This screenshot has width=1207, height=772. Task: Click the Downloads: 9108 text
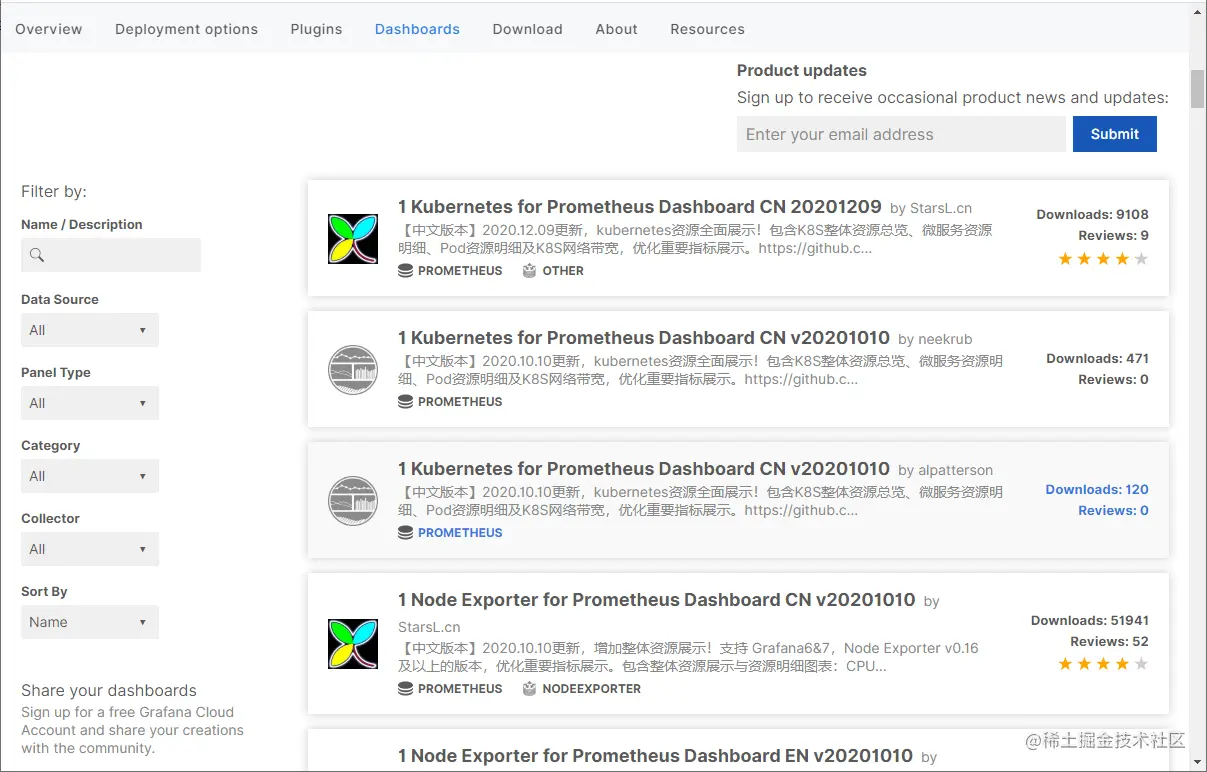pyautogui.click(x=1092, y=214)
